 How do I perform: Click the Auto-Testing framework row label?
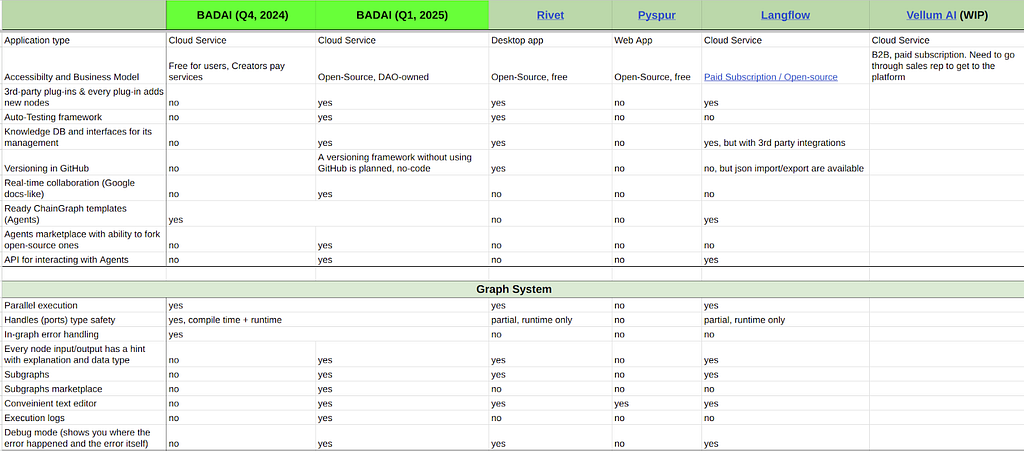click(x=52, y=117)
